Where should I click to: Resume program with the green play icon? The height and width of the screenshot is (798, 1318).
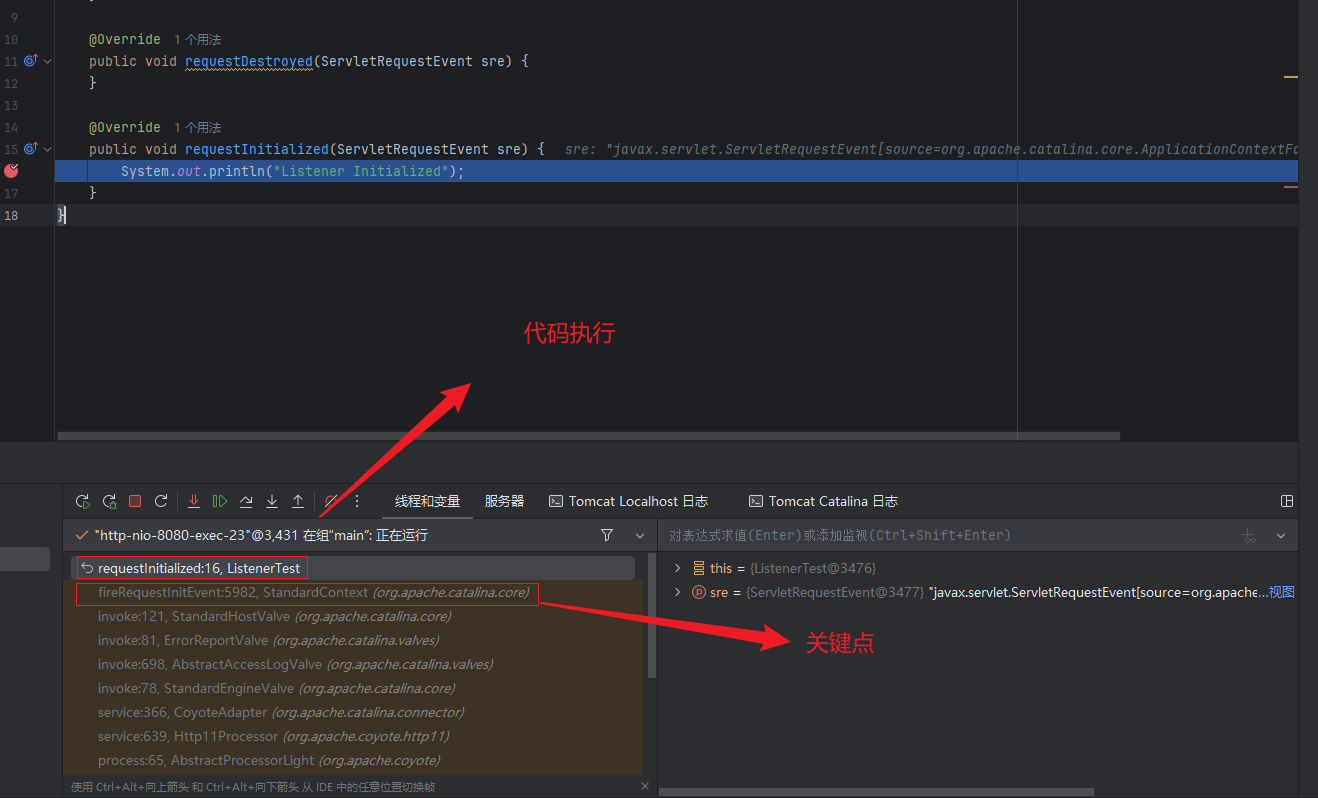220,501
